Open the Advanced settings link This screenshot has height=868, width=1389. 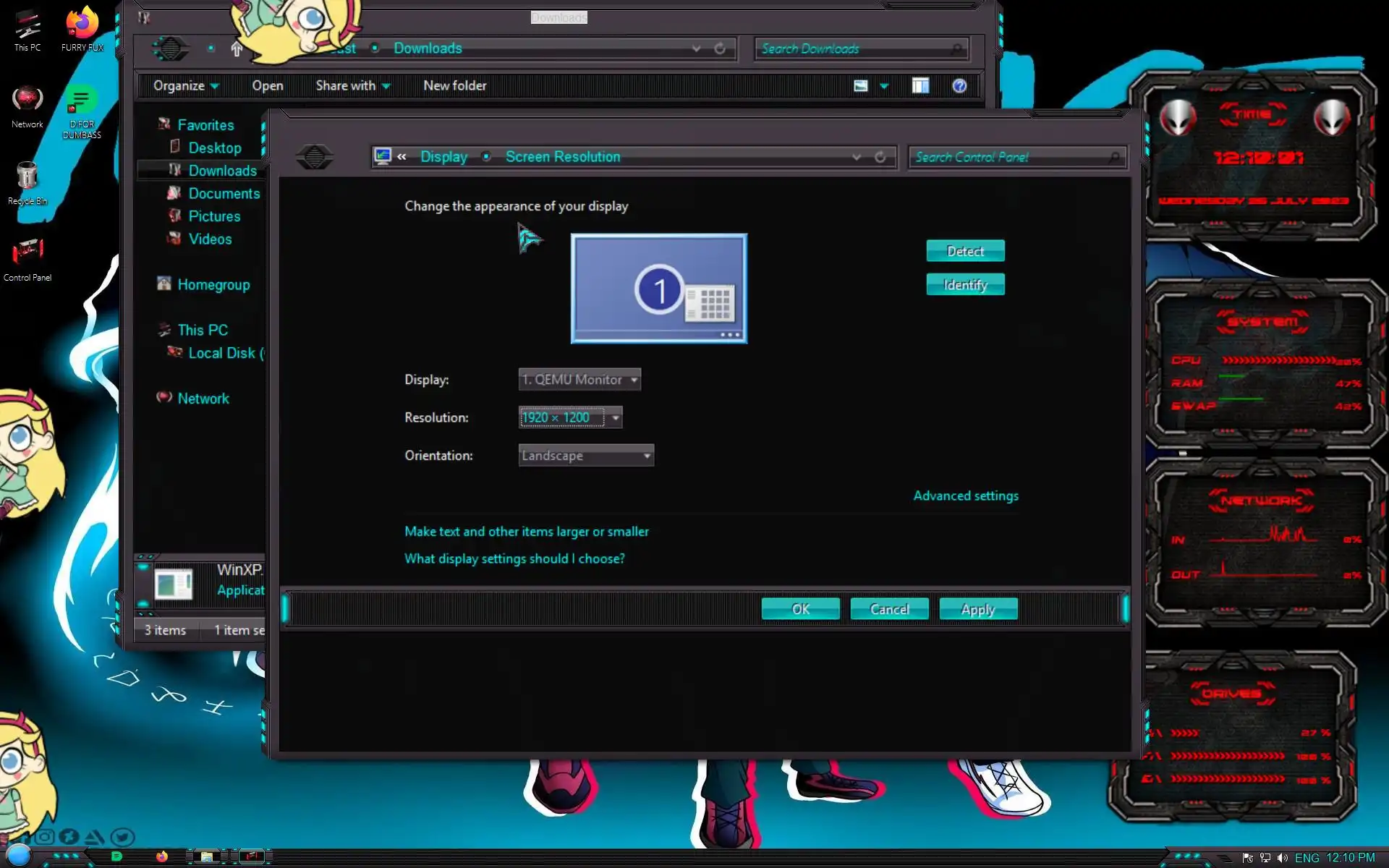click(x=966, y=496)
